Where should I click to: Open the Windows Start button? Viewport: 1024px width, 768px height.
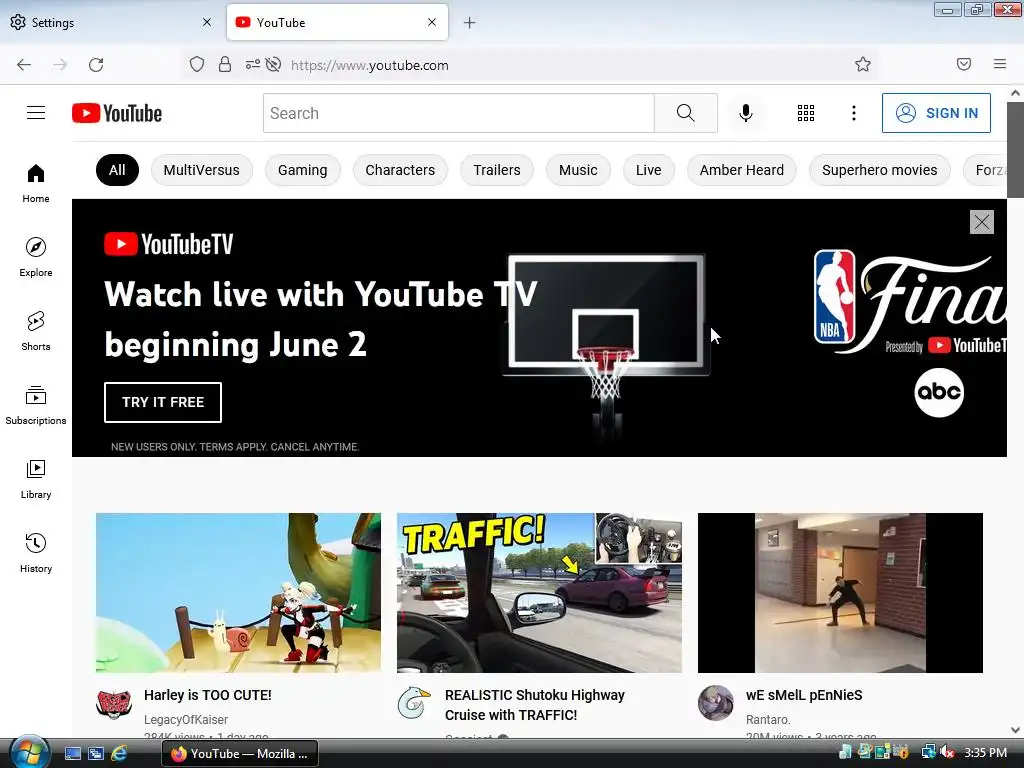(27, 752)
